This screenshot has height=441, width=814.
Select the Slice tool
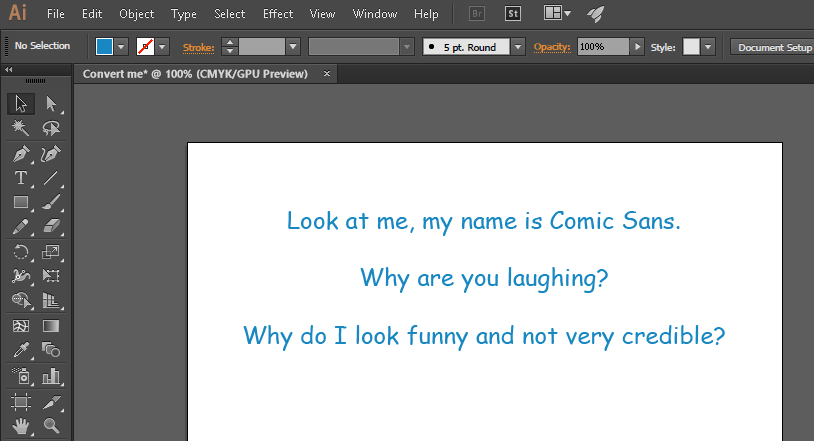51,402
